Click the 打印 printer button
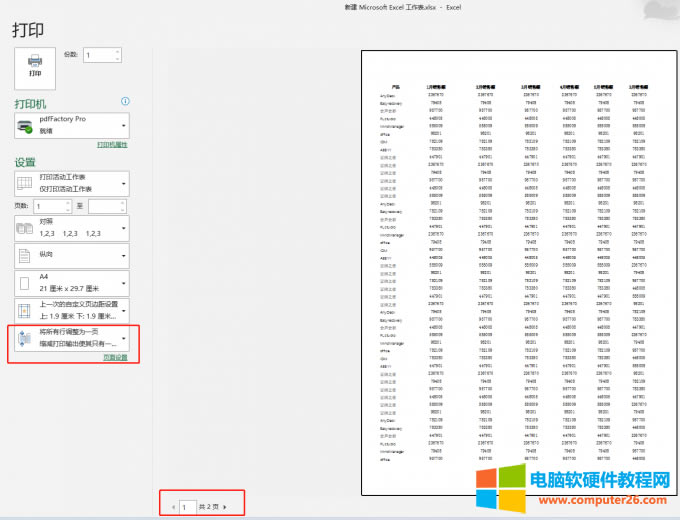This screenshot has height=520, width=680. [35, 66]
